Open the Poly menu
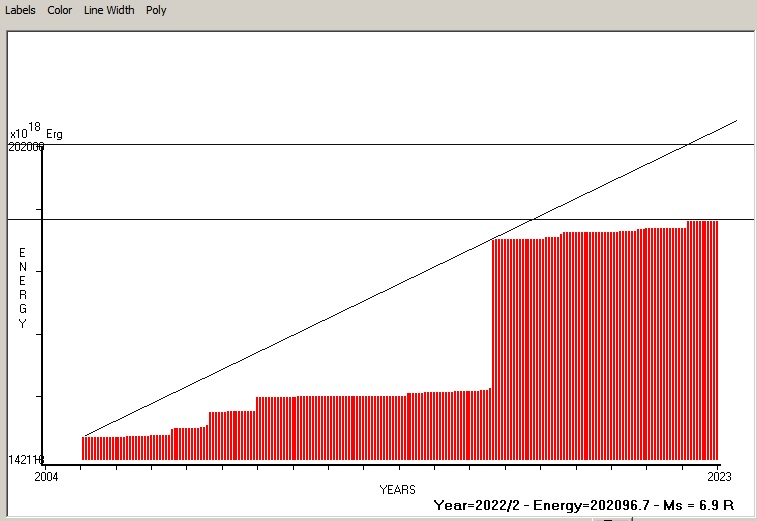Viewport: 757px width, 521px height. (156, 10)
